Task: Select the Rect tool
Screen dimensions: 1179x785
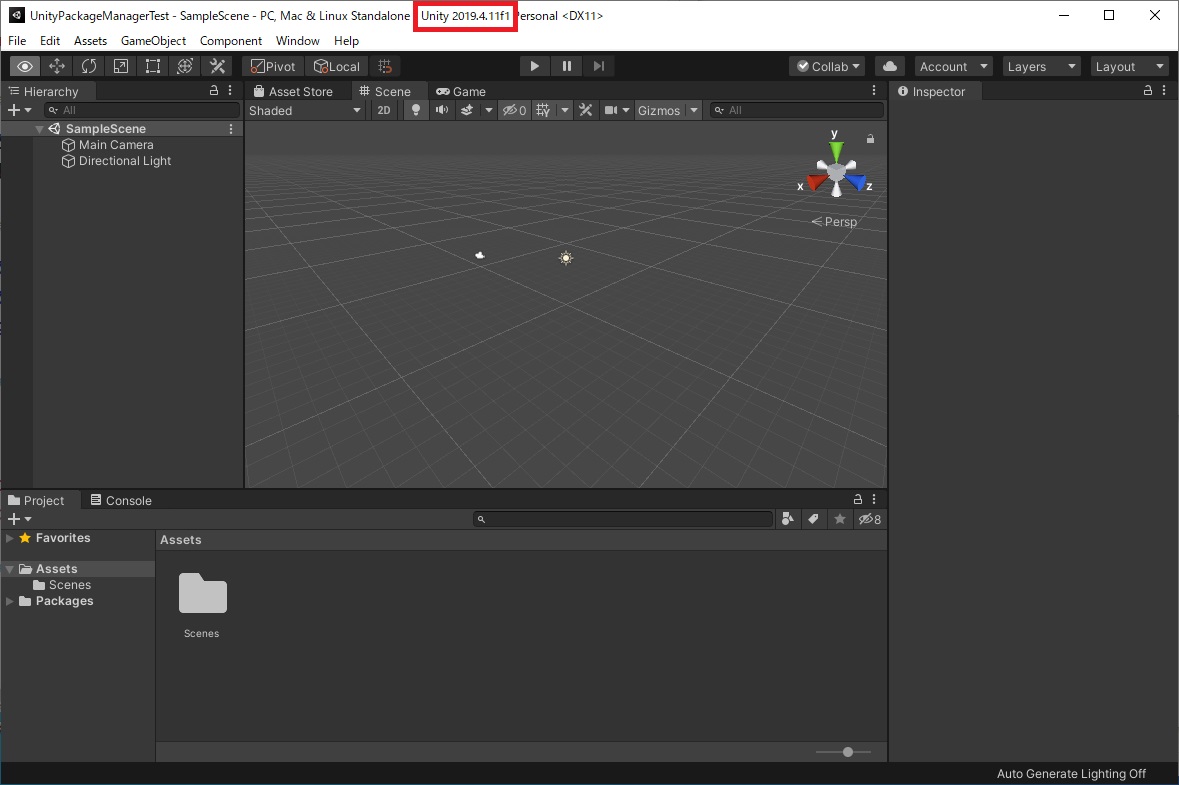Action: pos(153,66)
